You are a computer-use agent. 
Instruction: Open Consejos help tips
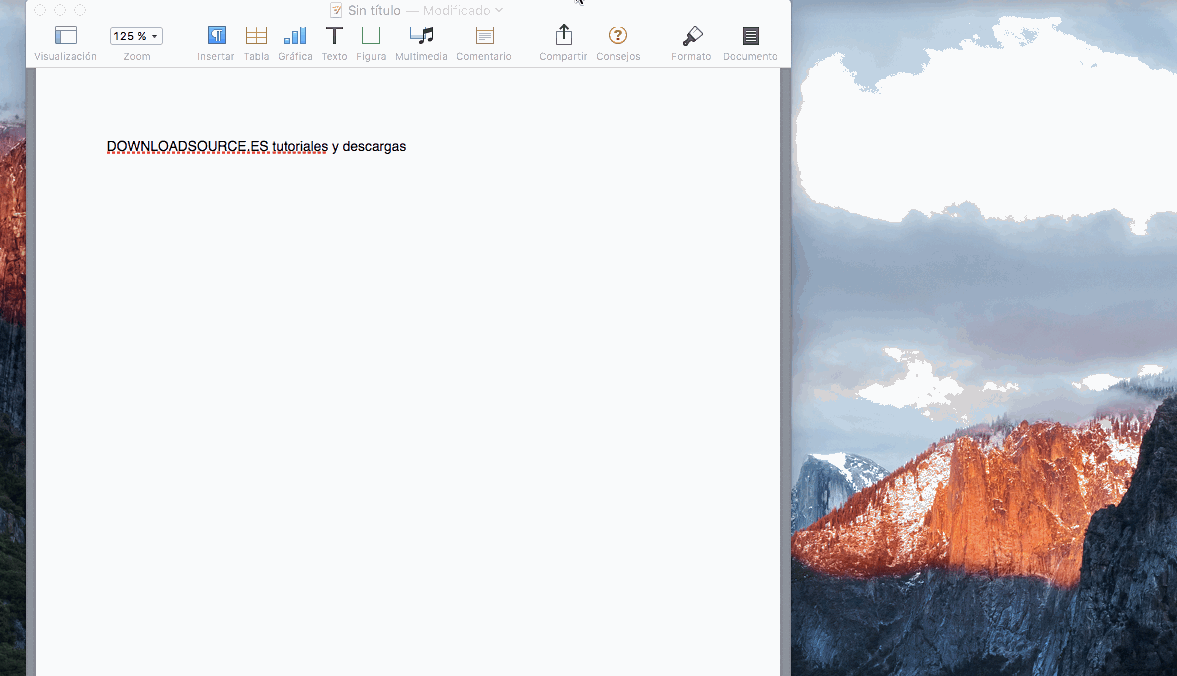(x=618, y=35)
